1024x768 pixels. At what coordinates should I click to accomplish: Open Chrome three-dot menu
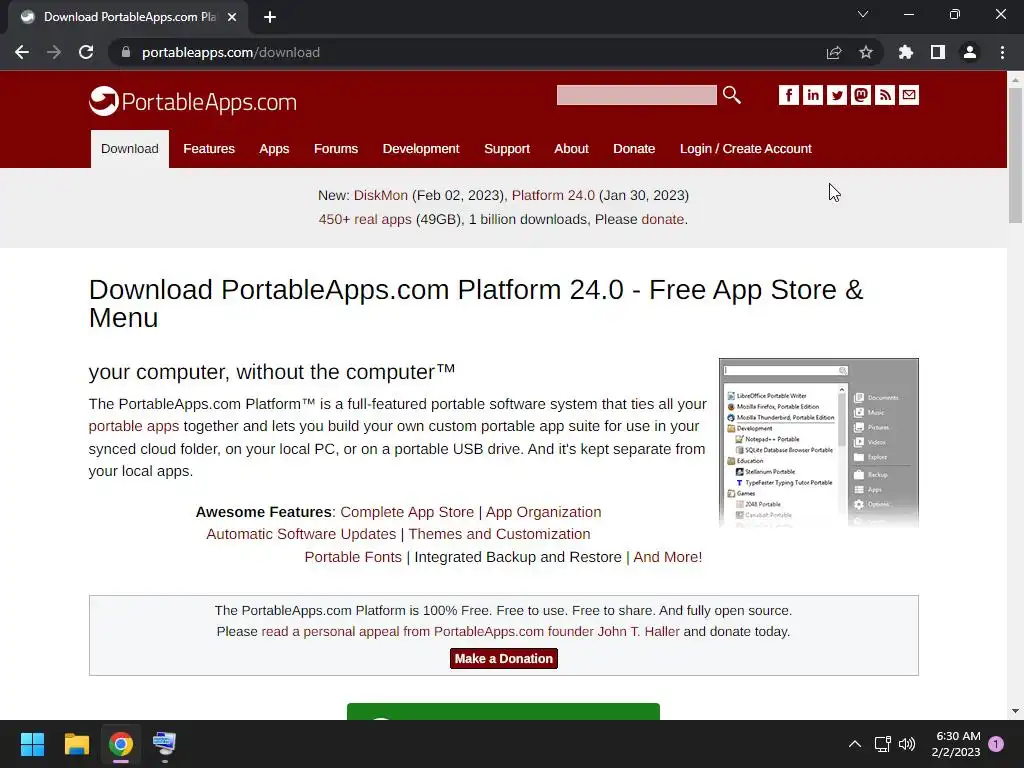(1002, 52)
